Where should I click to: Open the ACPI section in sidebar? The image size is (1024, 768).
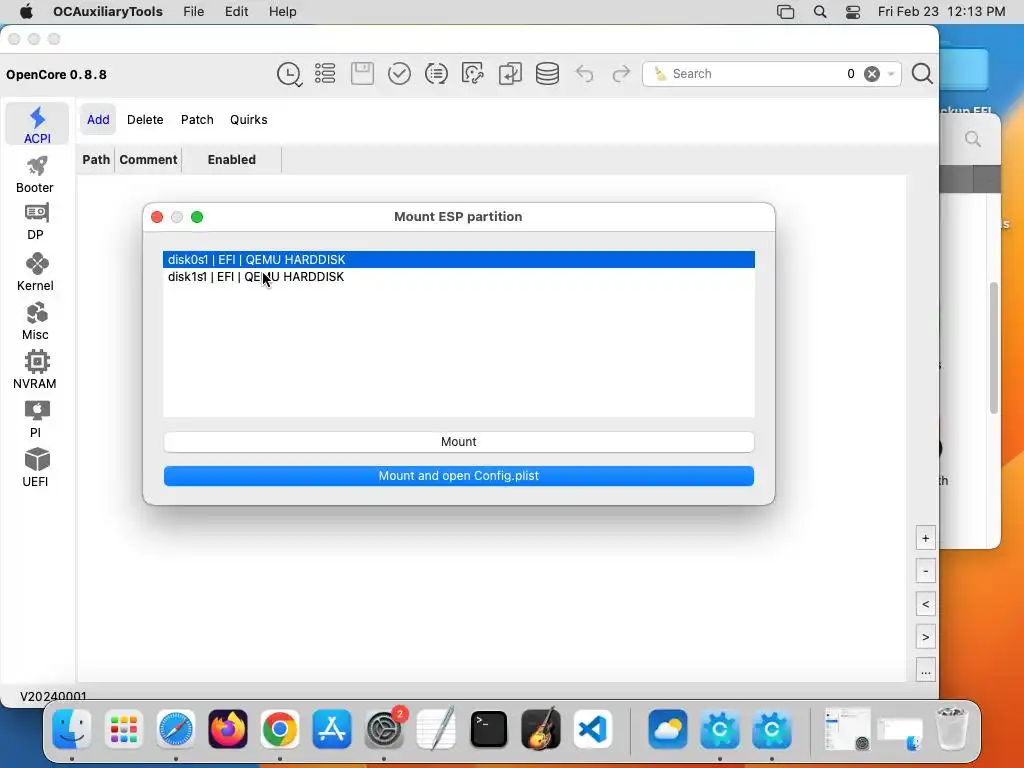tap(37, 124)
